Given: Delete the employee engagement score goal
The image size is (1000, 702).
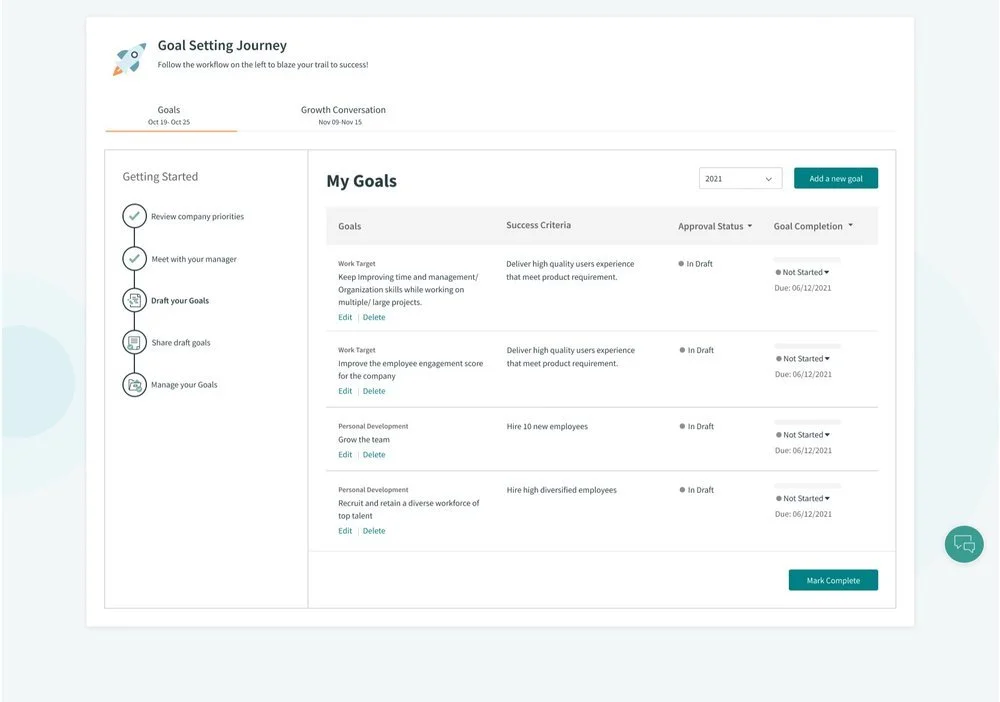Looking at the screenshot, I should click(x=374, y=391).
